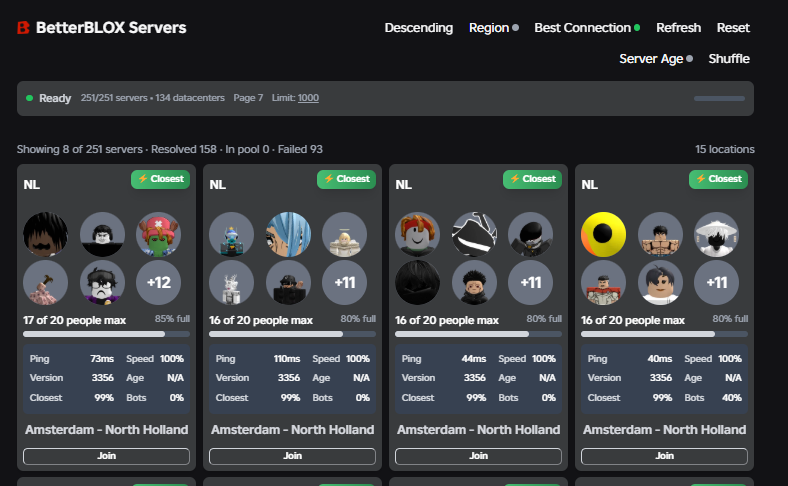788x486 pixels.
Task: Join the 40ms Amsterdam server
Action: tap(664, 456)
